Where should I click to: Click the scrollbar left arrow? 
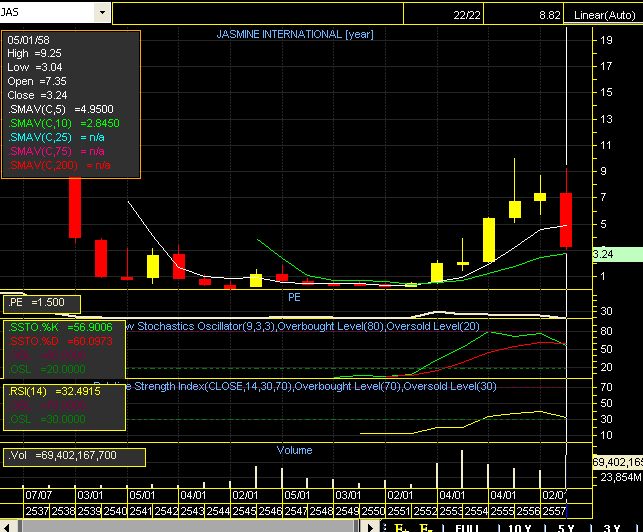click(8, 527)
